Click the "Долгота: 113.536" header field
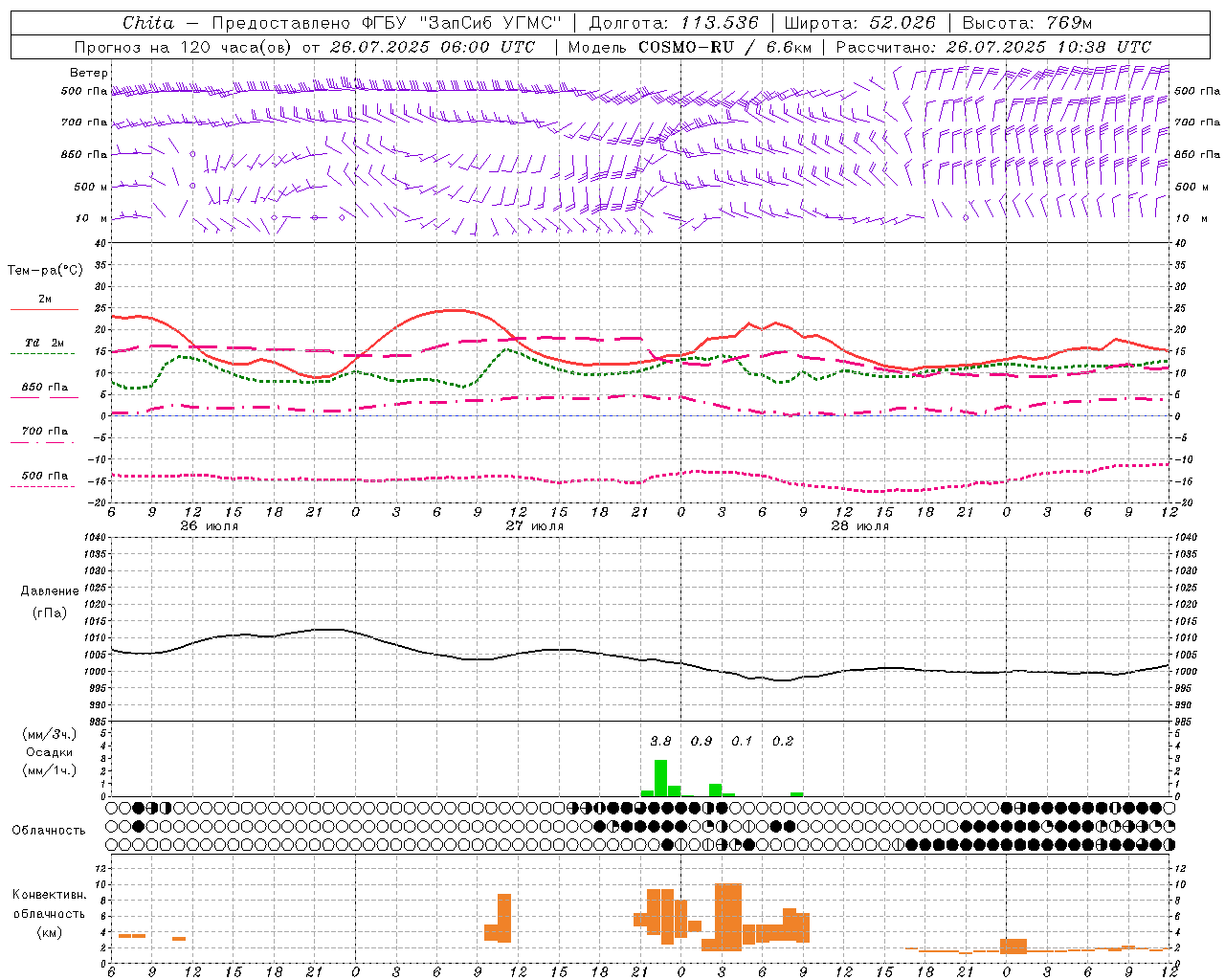The width and height of the screenshot is (1225, 980). tap(674, 23)
